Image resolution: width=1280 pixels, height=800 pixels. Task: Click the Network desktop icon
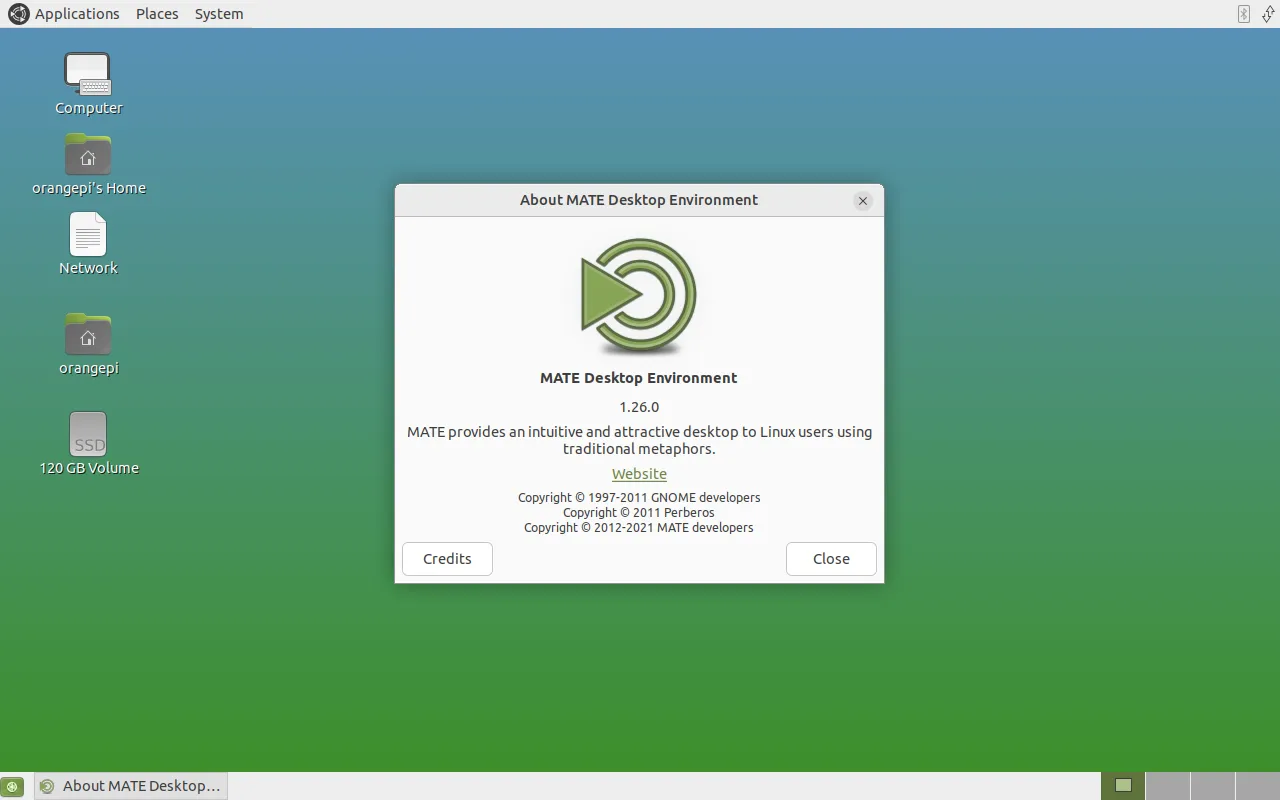[x=88, y=236]
